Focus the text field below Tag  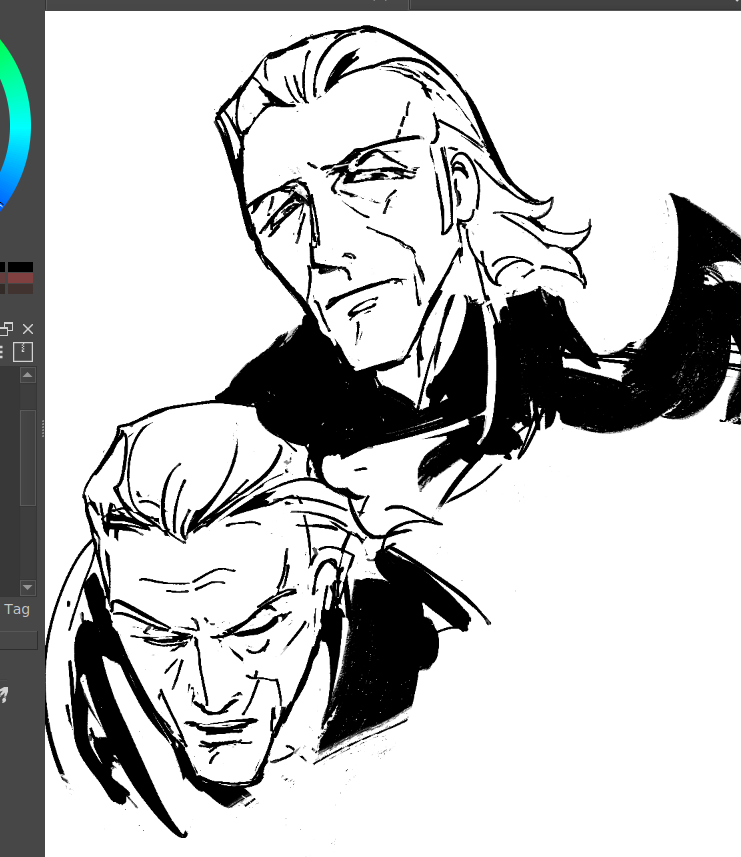coord(18,640)
